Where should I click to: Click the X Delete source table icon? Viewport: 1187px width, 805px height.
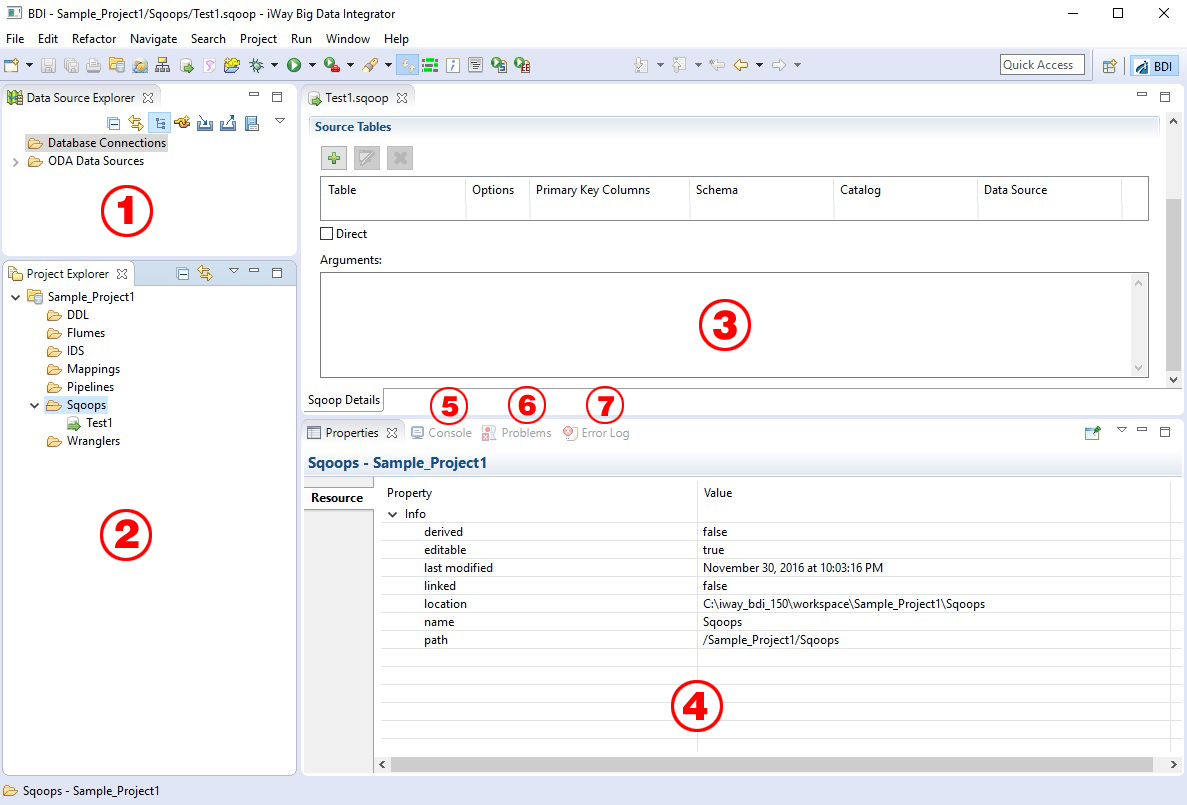pos(400,158)
